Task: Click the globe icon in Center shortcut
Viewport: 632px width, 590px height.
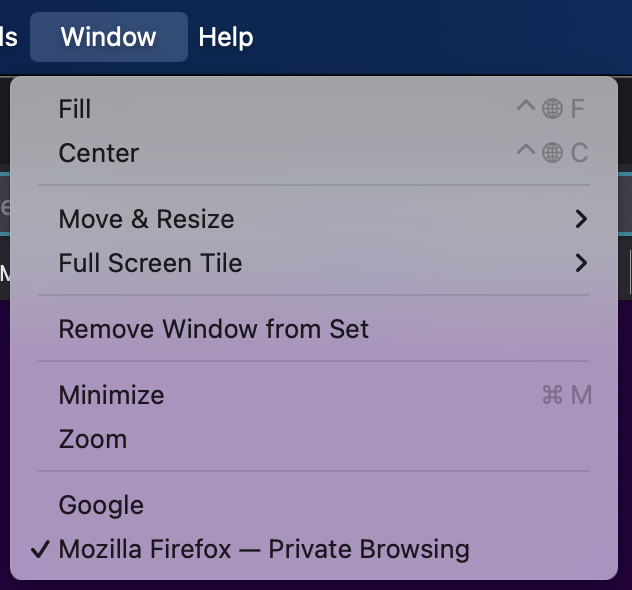Action: coord(552,153)
